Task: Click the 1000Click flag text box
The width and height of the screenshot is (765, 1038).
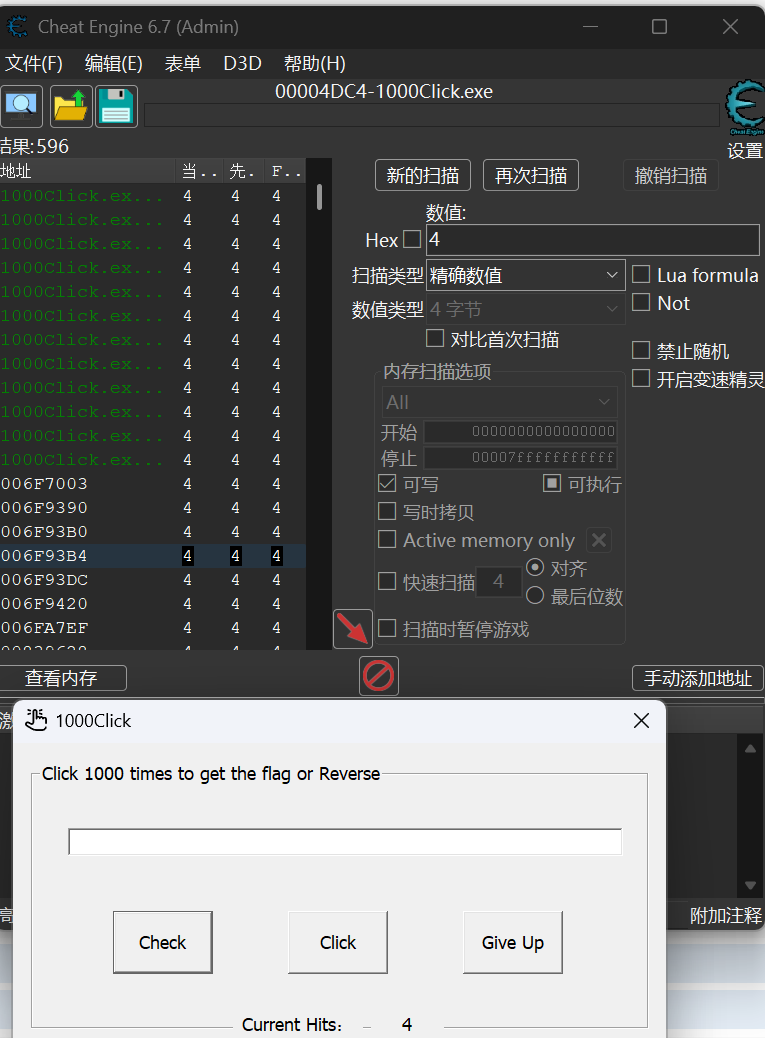Action: [x=345, y=841]
